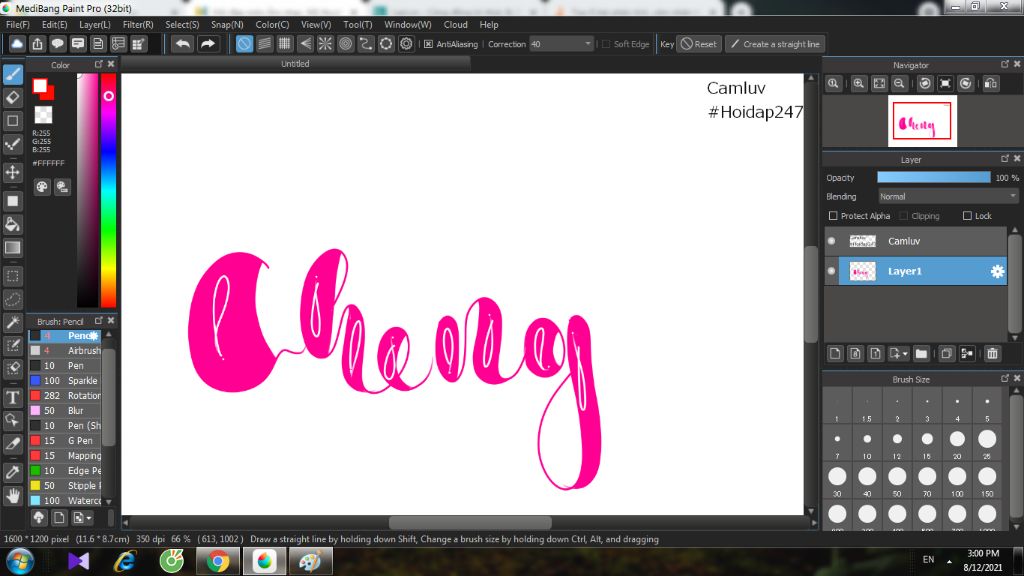Click the Navigator canvas thumbnail
Viewport: 1024px width, 576px height.
point(922,121)
